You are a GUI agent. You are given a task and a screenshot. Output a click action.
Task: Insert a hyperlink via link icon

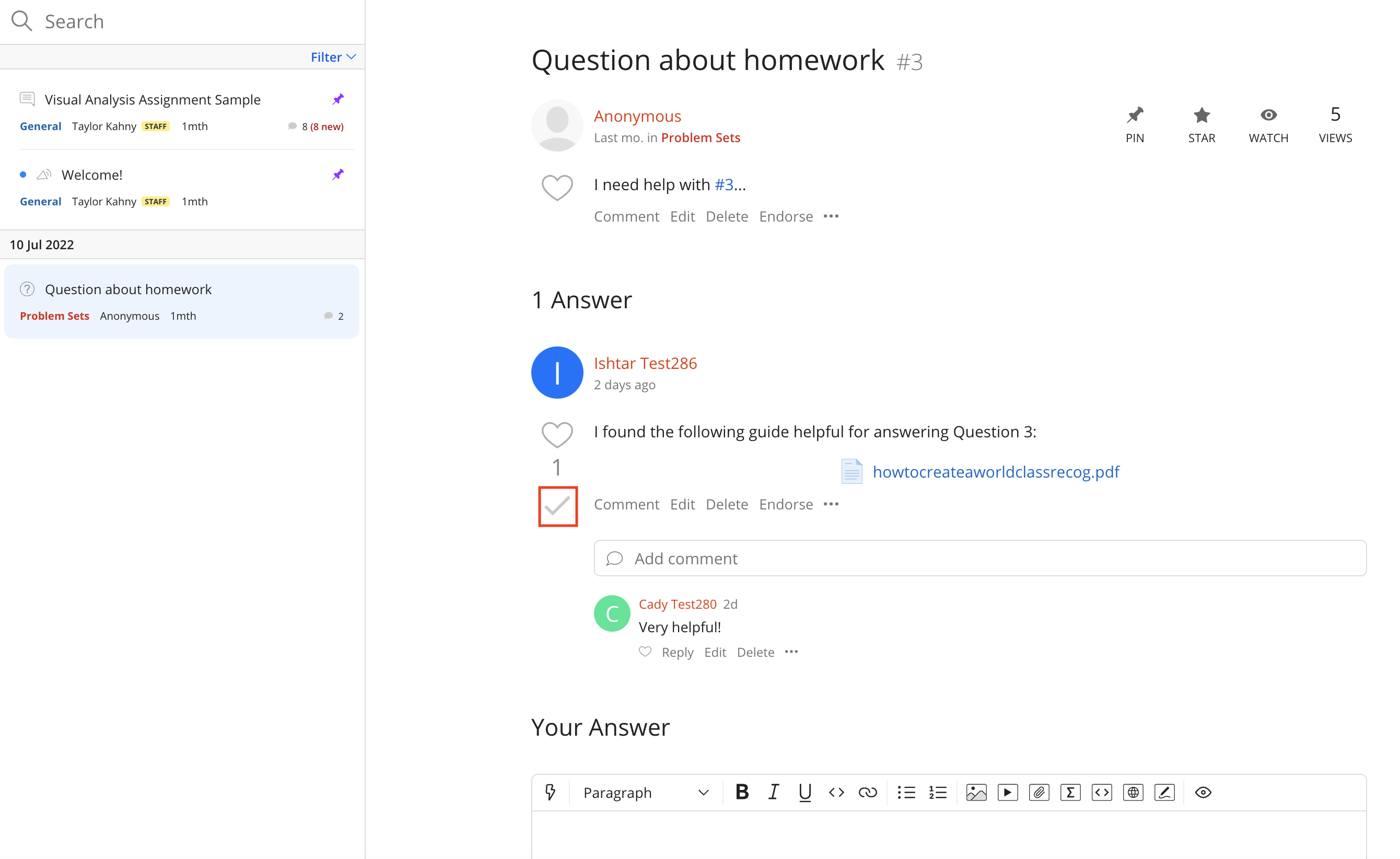coord(868,792)
